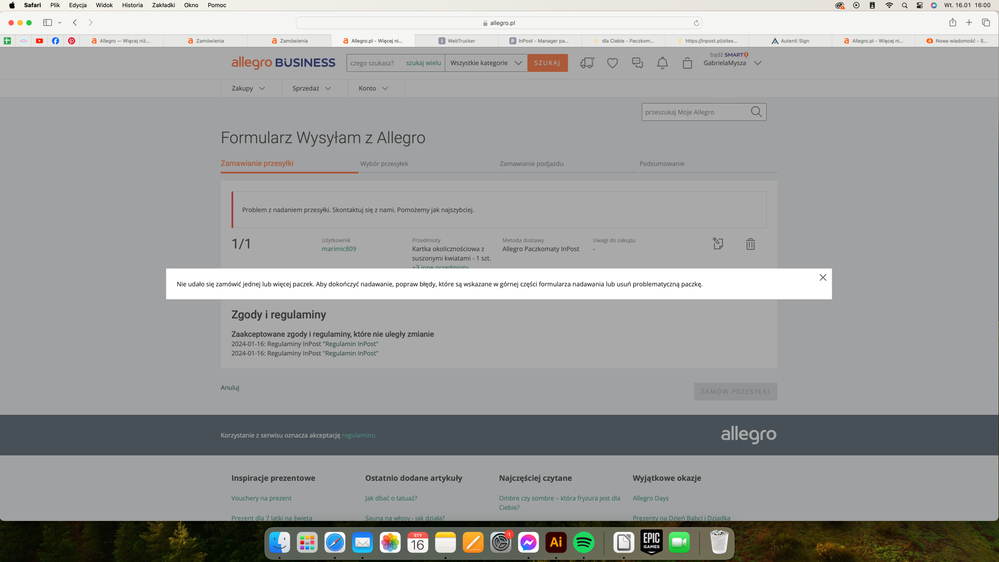Screen dimensions: 999x562
Task: Open Pinterest pinned tab
Action: coord(71,41)
